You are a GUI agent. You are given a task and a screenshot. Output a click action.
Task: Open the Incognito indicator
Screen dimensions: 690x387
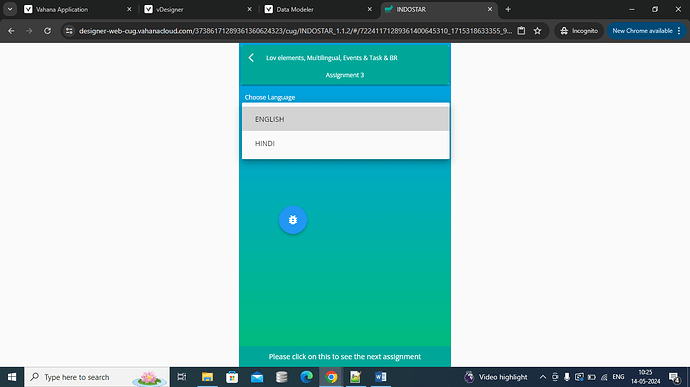tap(579, 31)
